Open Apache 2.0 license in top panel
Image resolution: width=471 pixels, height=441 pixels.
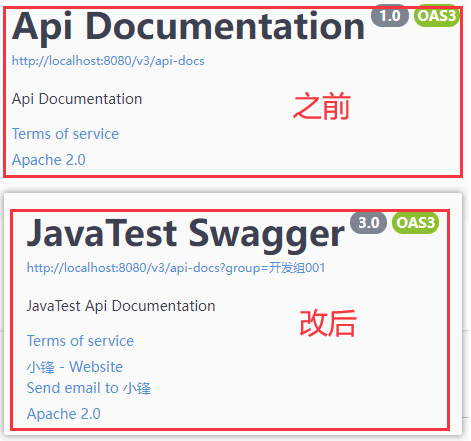pyautogui.click(x=49, y=160)
